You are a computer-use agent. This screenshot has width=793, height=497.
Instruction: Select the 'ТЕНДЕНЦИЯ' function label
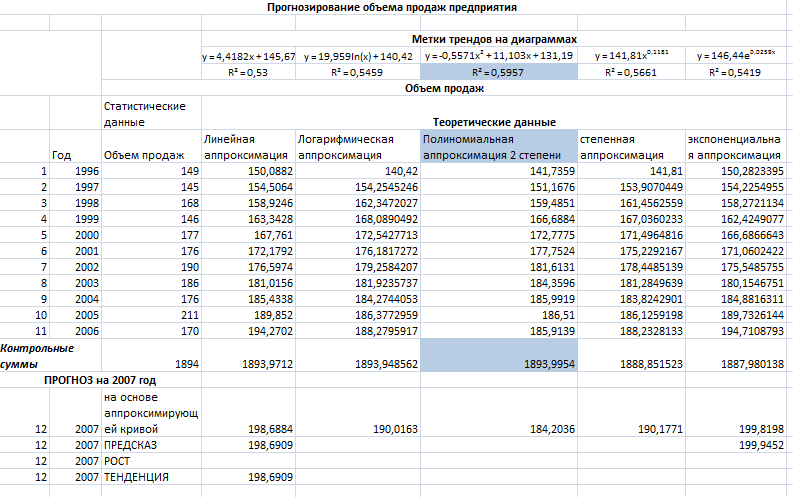pyautogui.click(x=136, y=477)
